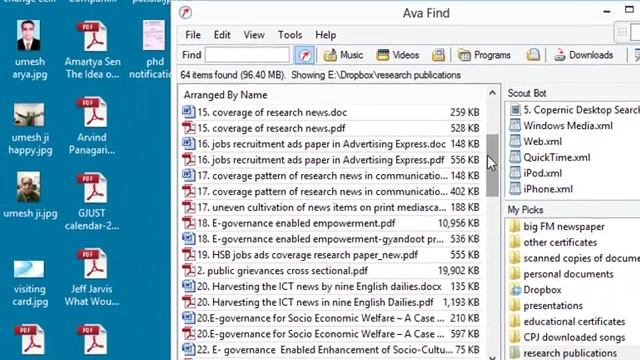This screenshot has height=360, width=640.
Task: Select umesh ji happy.jpg desktop icon
Action: (x=29, y=128)
